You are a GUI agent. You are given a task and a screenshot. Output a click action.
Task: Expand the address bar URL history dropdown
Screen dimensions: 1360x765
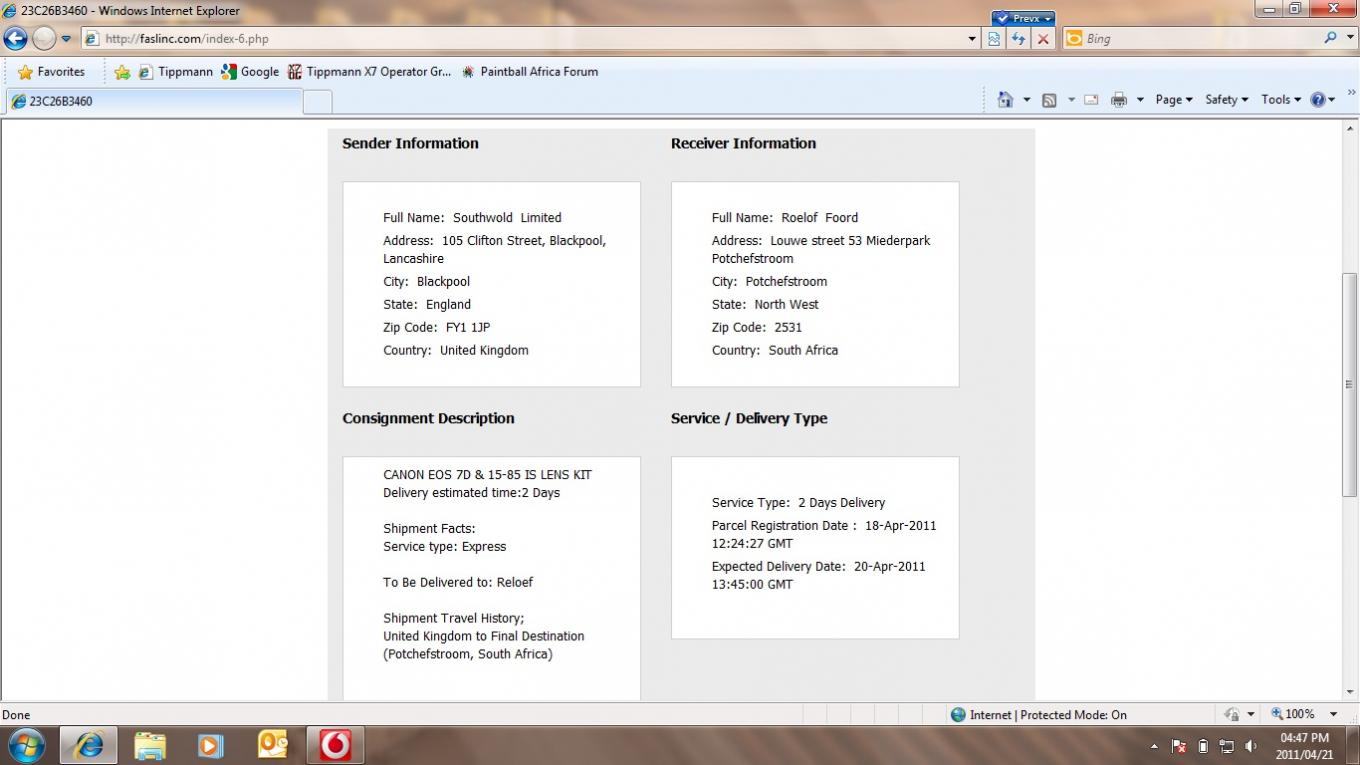973,39
